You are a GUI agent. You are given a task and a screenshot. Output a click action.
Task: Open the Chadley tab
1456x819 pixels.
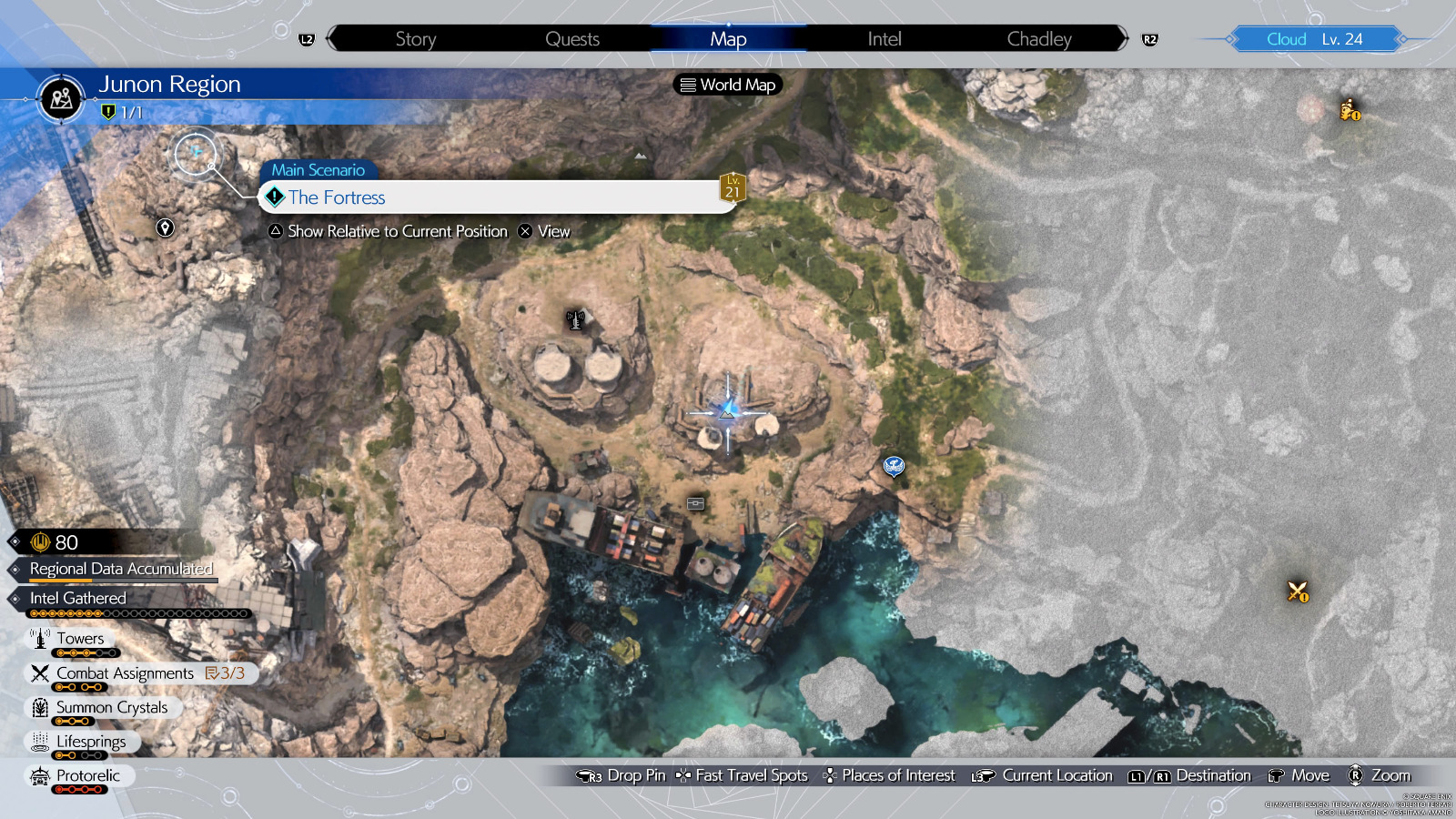(1039, 39)
